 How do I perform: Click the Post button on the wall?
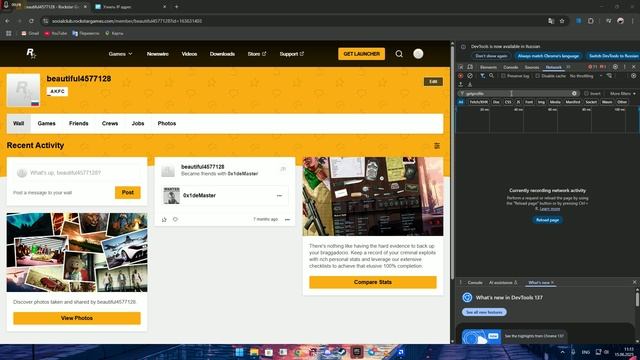tap(127, 192)
